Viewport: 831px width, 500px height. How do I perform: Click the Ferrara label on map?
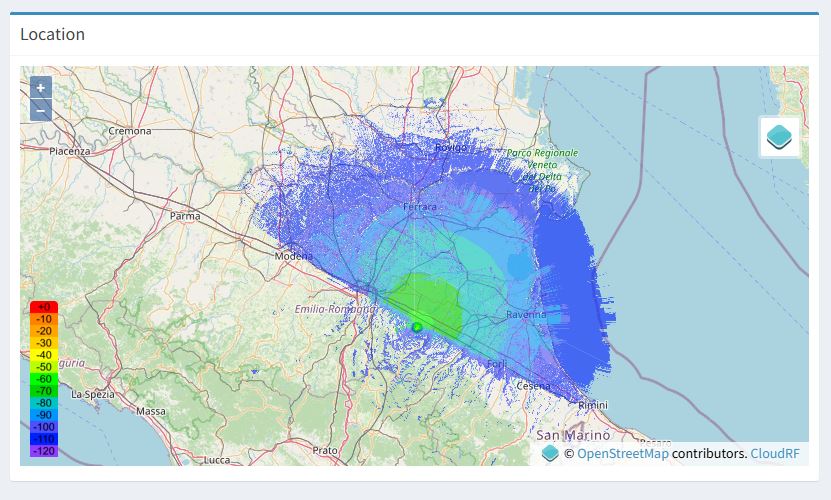[x=419, y=207]
